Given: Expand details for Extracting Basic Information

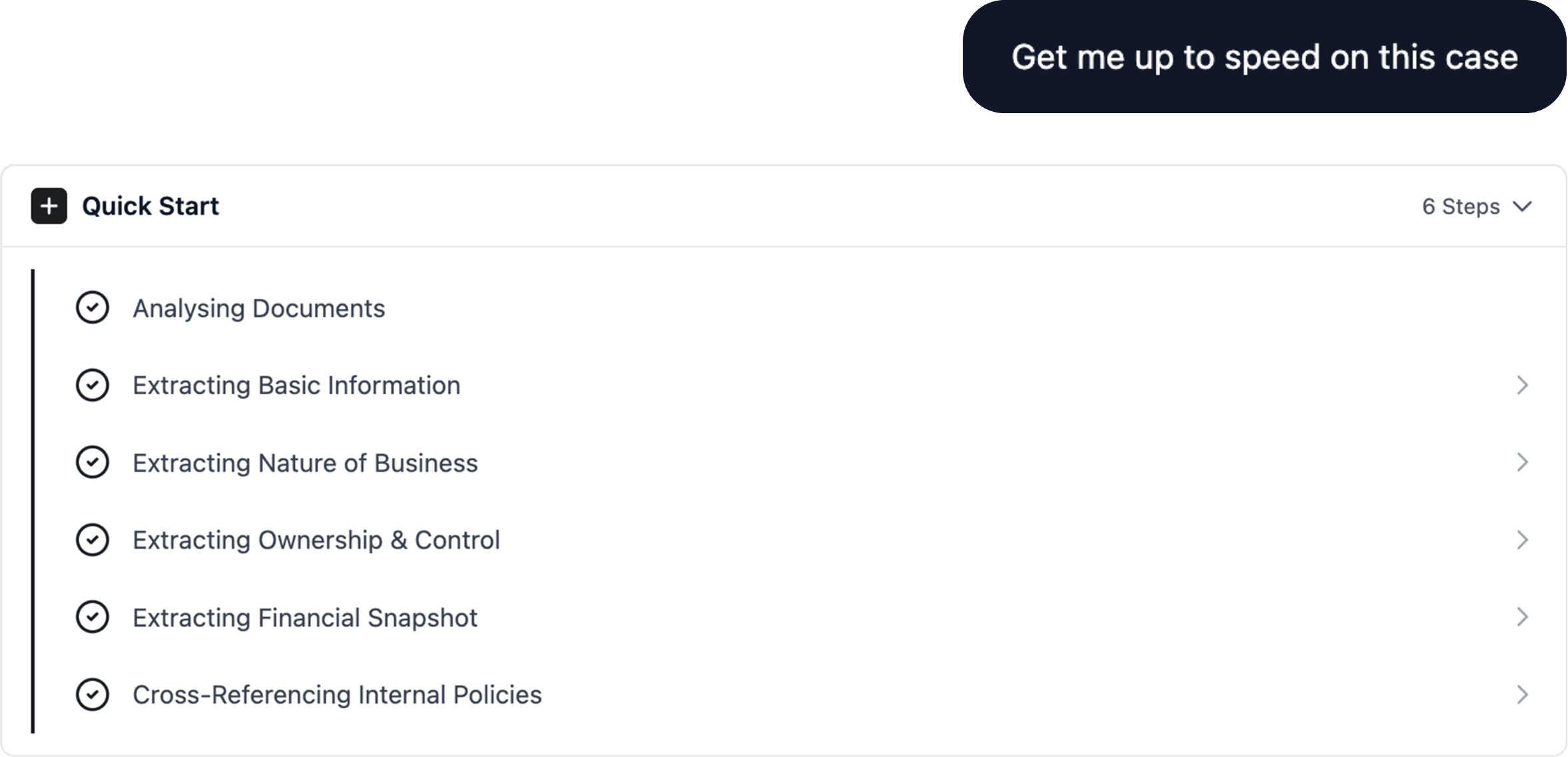Looking at the screenshot, I should (x=1524, y=385).
